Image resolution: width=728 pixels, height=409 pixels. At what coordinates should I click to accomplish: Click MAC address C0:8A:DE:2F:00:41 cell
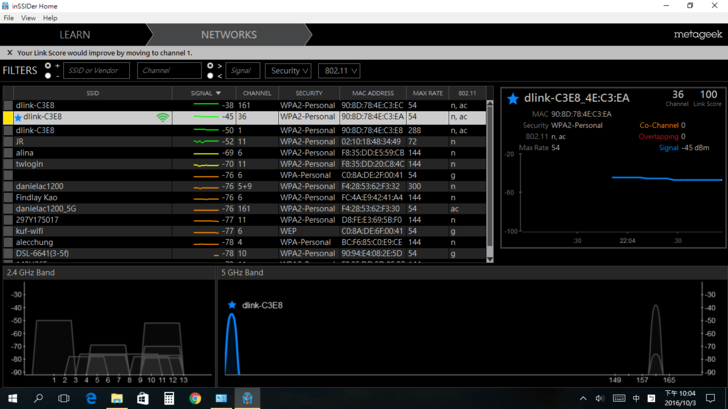(372, 175)
